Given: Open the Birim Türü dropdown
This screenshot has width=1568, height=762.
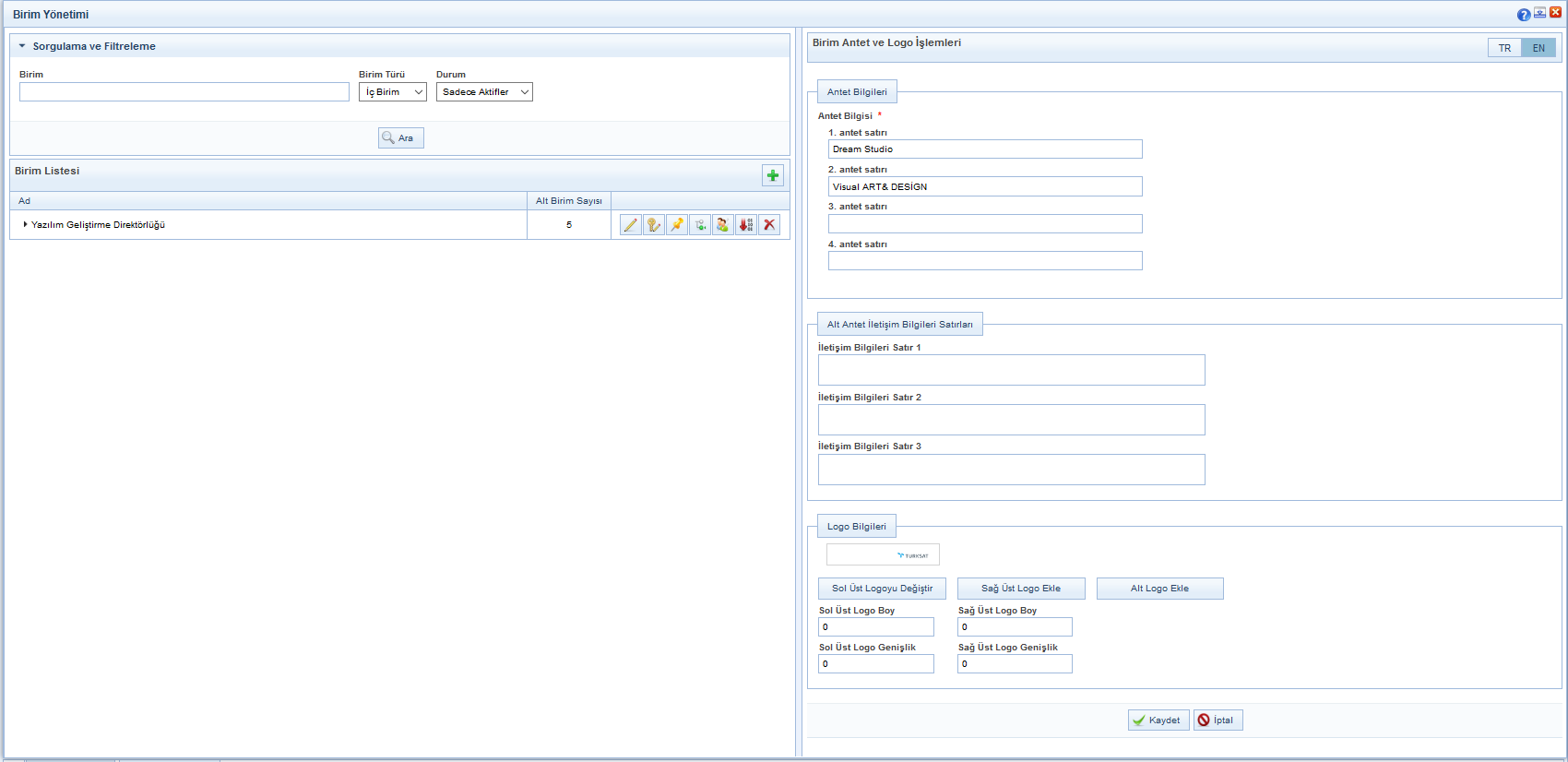Looking at the screenshot, I should click(393, 92).
